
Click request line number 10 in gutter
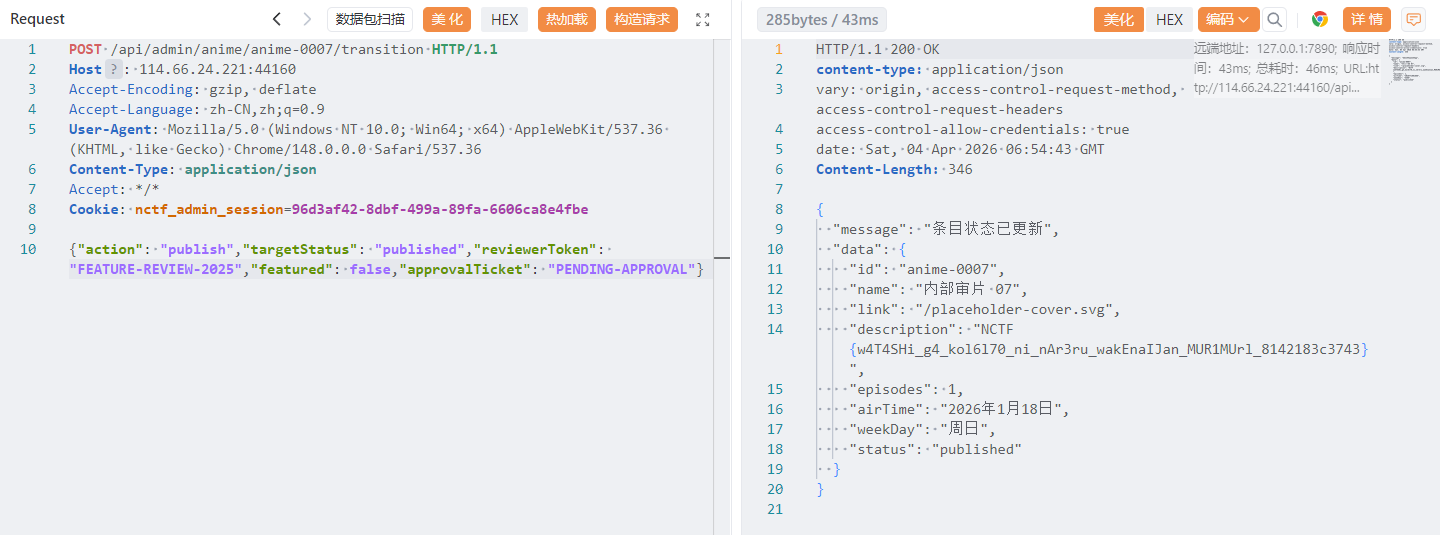28,249
